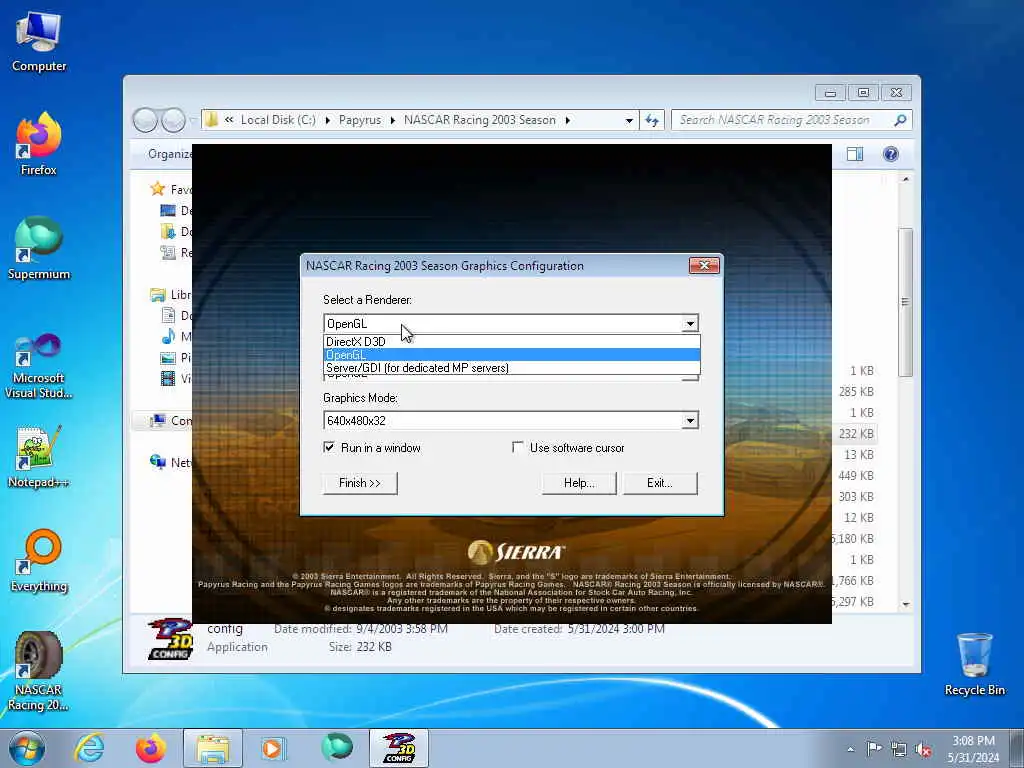Click the Help... button
1024x768 pixels.
coord(579,483)
